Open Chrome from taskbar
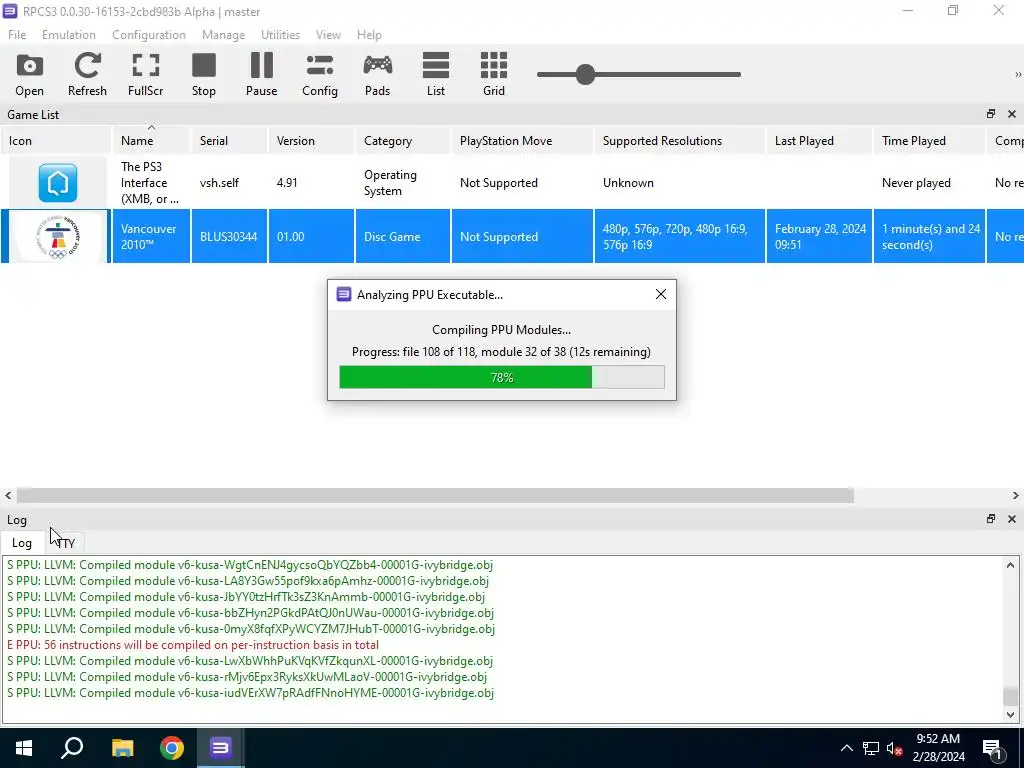The height and width of the screenshot is (768, 1024). click(172, 748)
